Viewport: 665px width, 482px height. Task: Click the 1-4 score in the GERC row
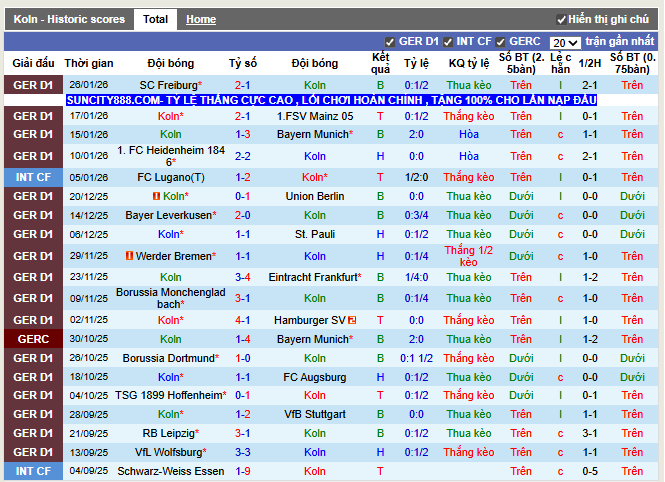tap(243, 339)
